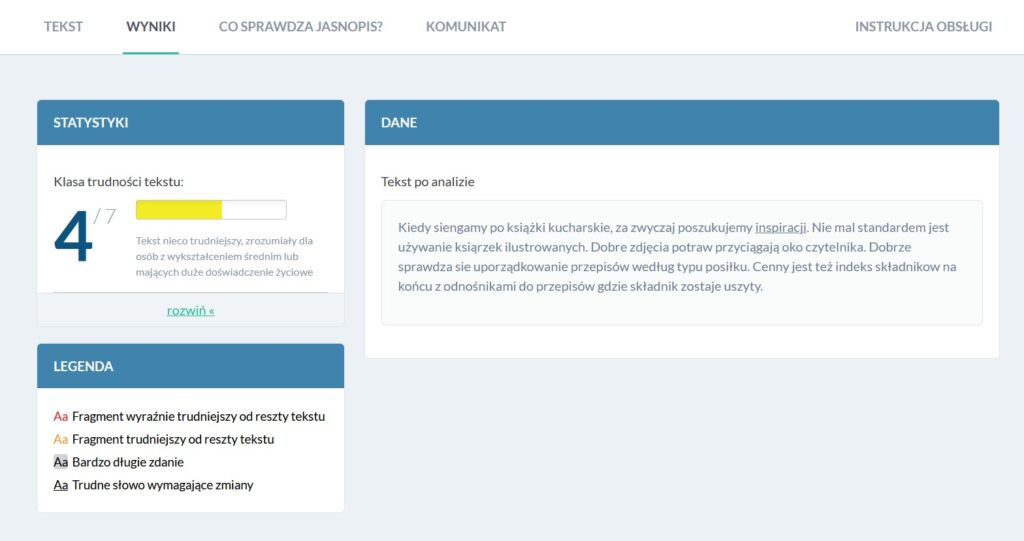Click the red Aa legend icon
This screenshot has width=1024, height=541.
pos(61,416)
